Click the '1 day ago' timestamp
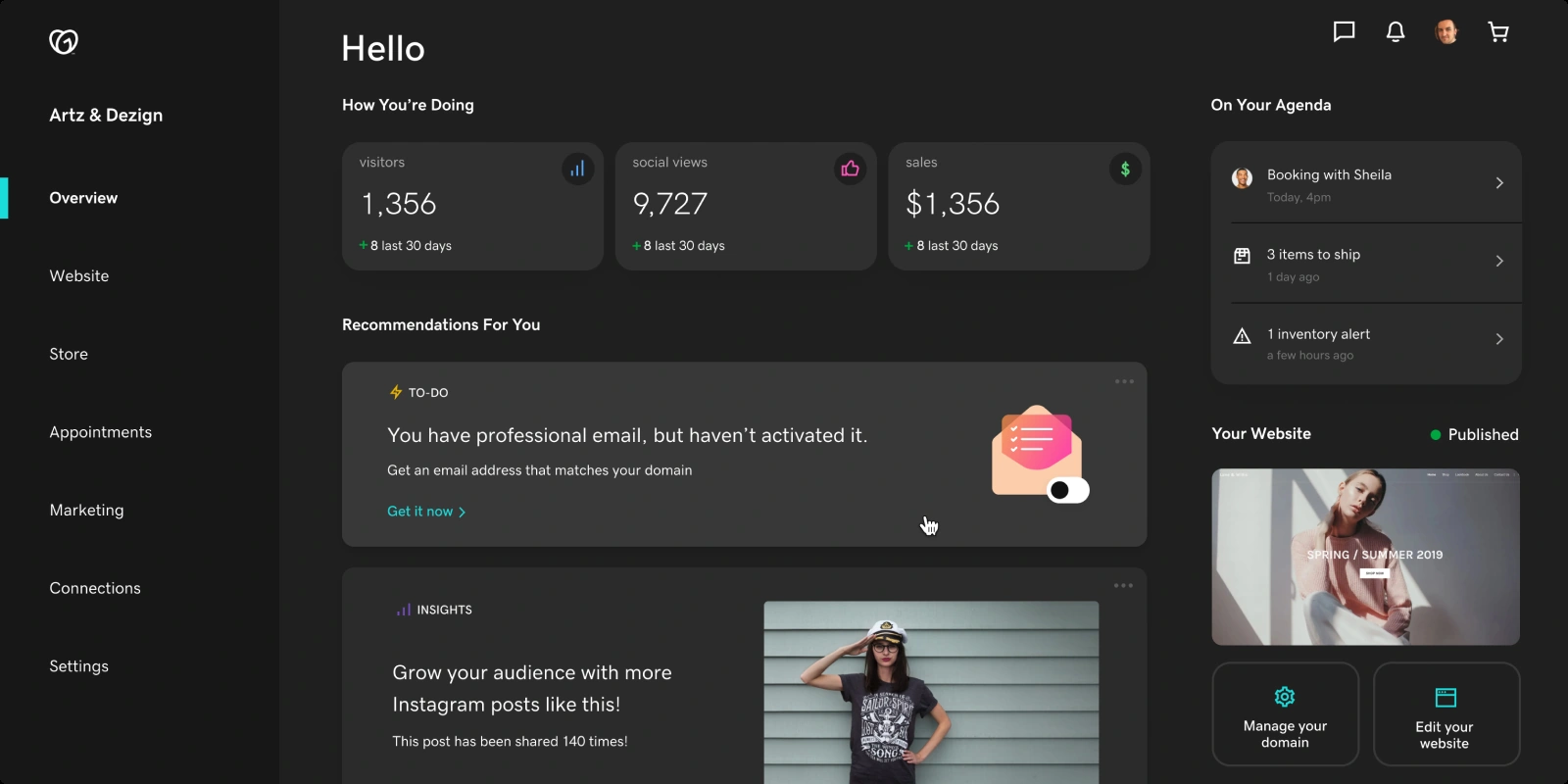Image resolution: width=1568 pixels, height=784 pixels. click(x=1293, y=277)
